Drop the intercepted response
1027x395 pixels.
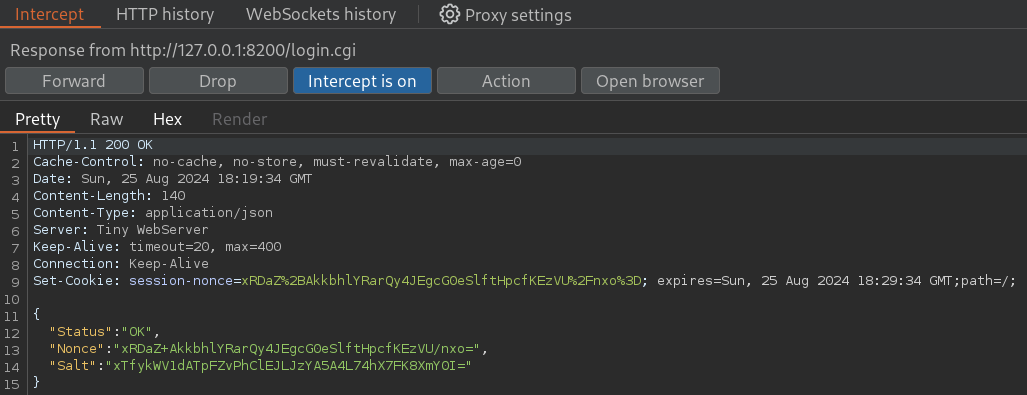point(218,81)
